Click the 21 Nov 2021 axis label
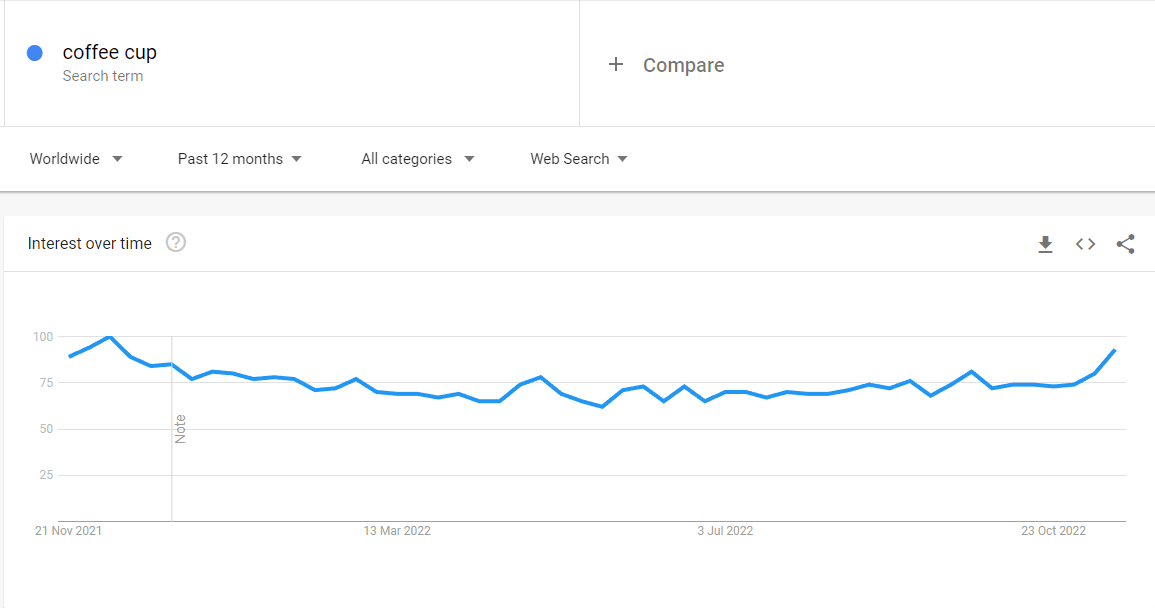This screenshot has height=608, width=1155. coord(69,531)
